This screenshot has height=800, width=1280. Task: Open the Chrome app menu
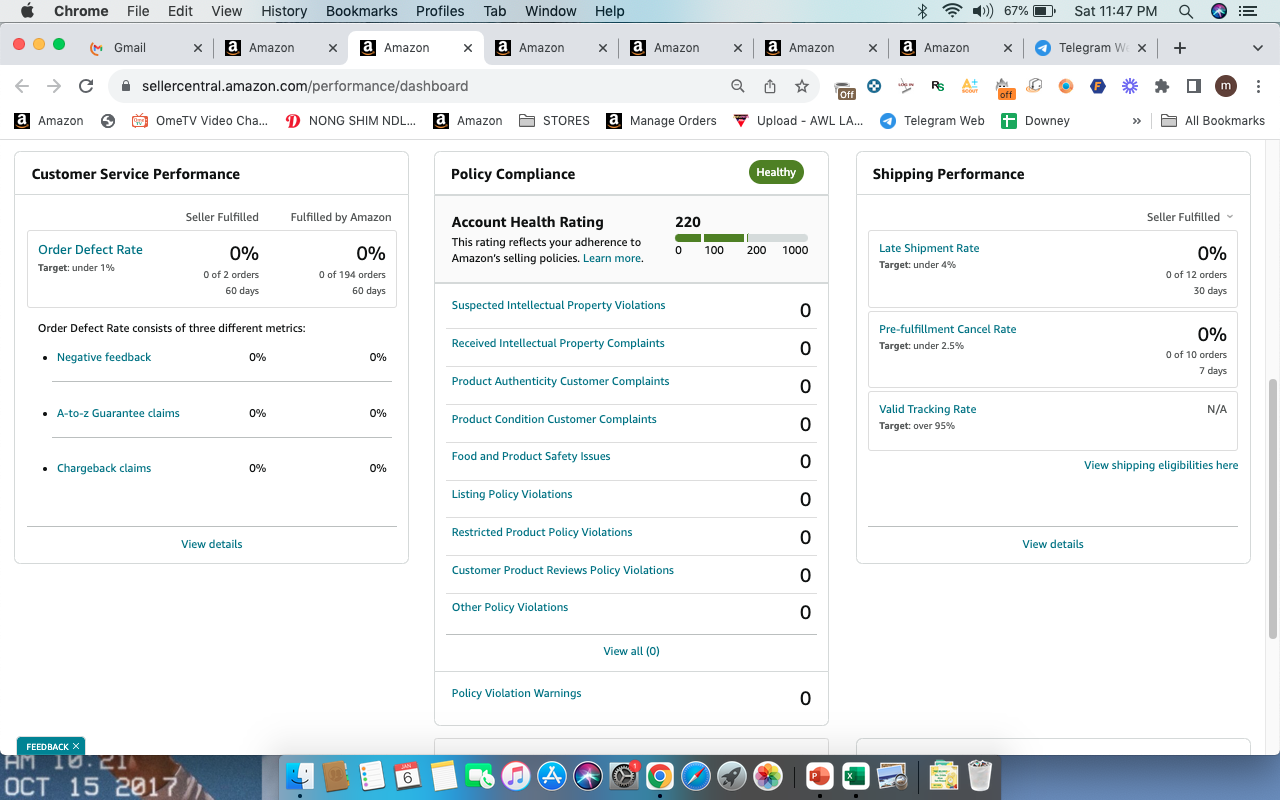[x=81, y=11]
